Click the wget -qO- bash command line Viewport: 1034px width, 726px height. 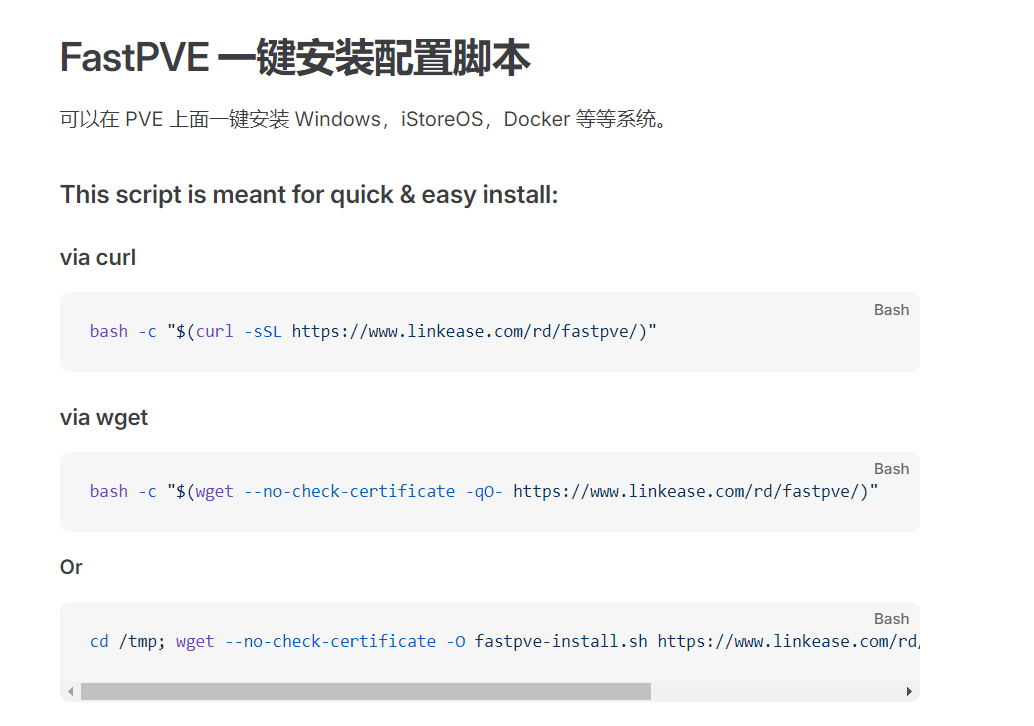pos(483,491)
